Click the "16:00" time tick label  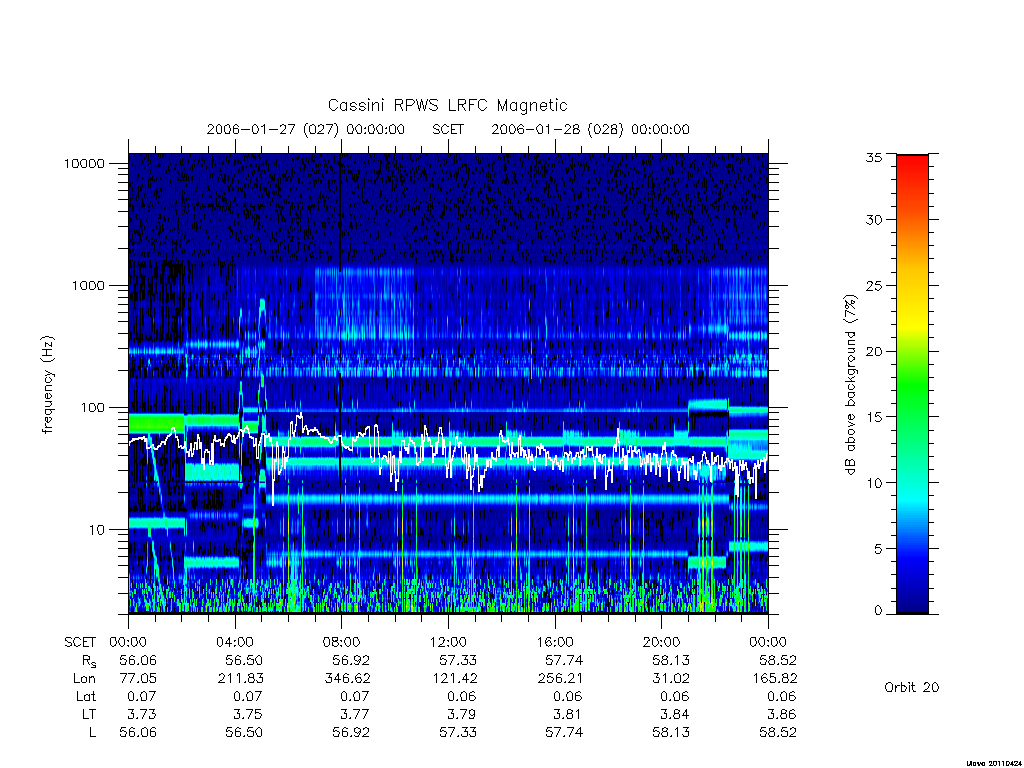pyautogui.click(x=555, y=643)
